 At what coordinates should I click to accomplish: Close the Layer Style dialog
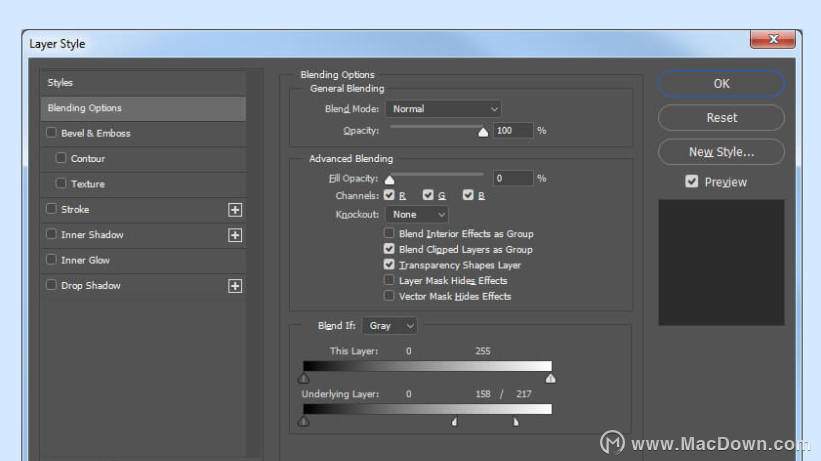point(773,39)
